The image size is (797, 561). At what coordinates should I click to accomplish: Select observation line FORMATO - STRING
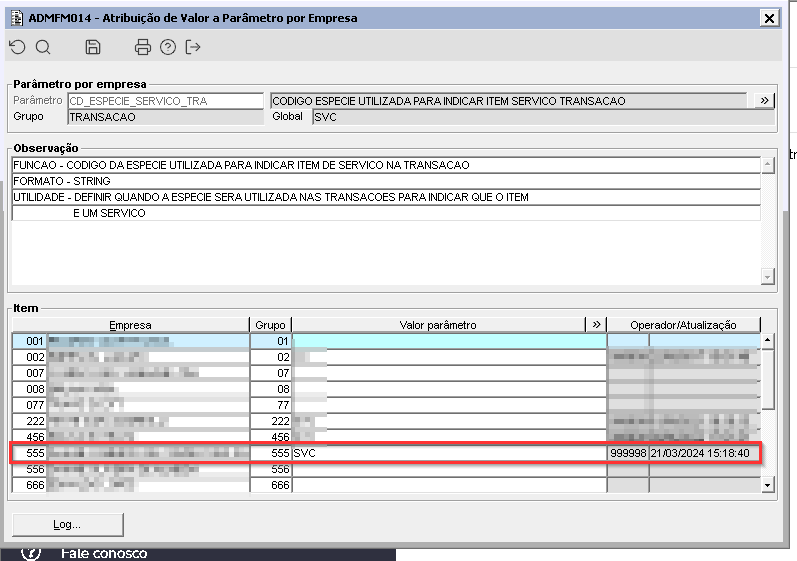pos(386,181)
